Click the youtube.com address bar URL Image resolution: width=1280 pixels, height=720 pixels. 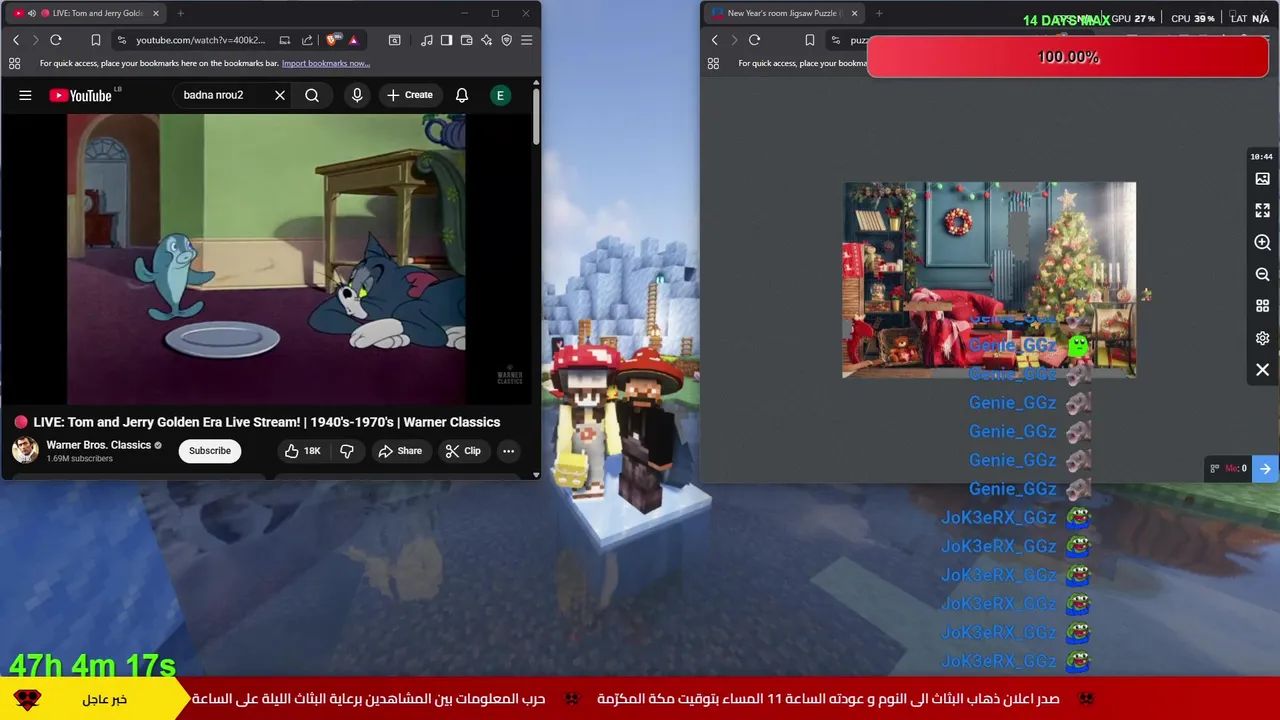click(x=201, y=40)
